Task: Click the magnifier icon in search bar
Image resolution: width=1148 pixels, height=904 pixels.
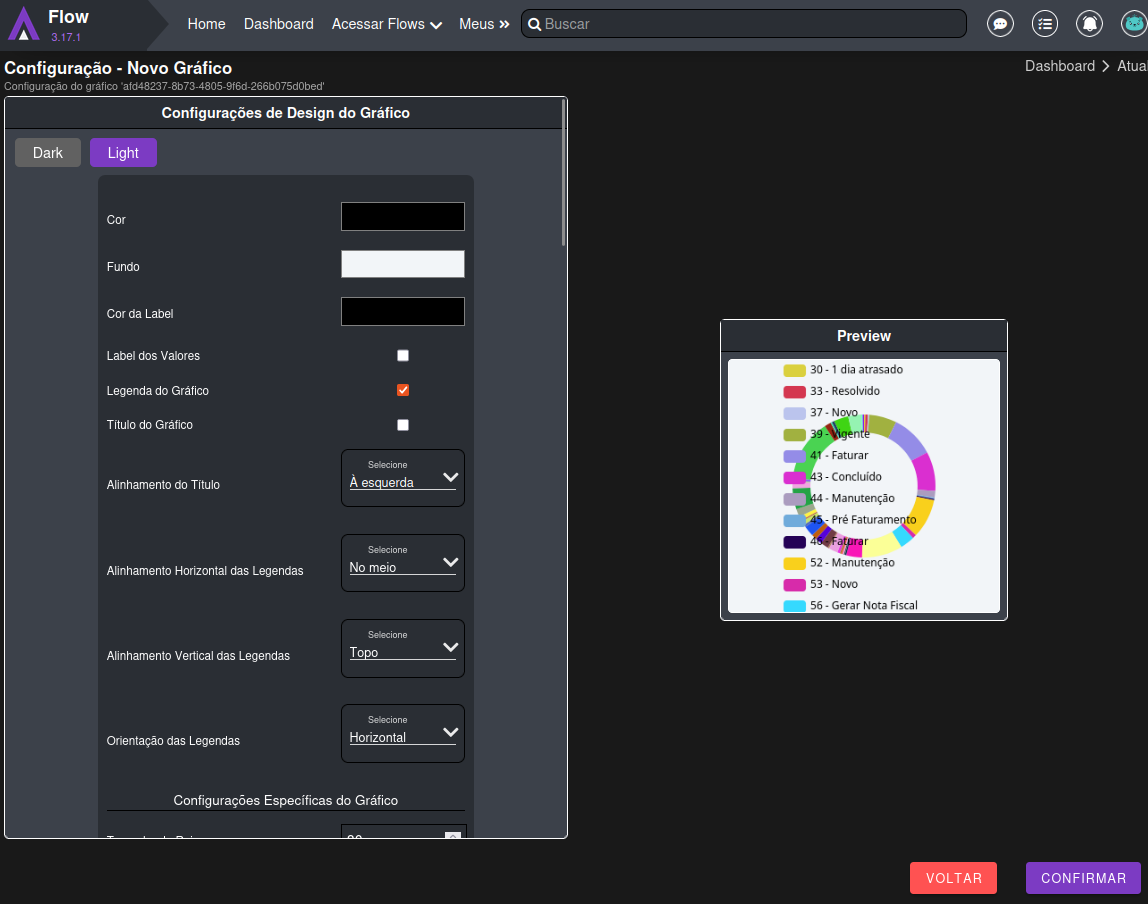Action: 534,24
